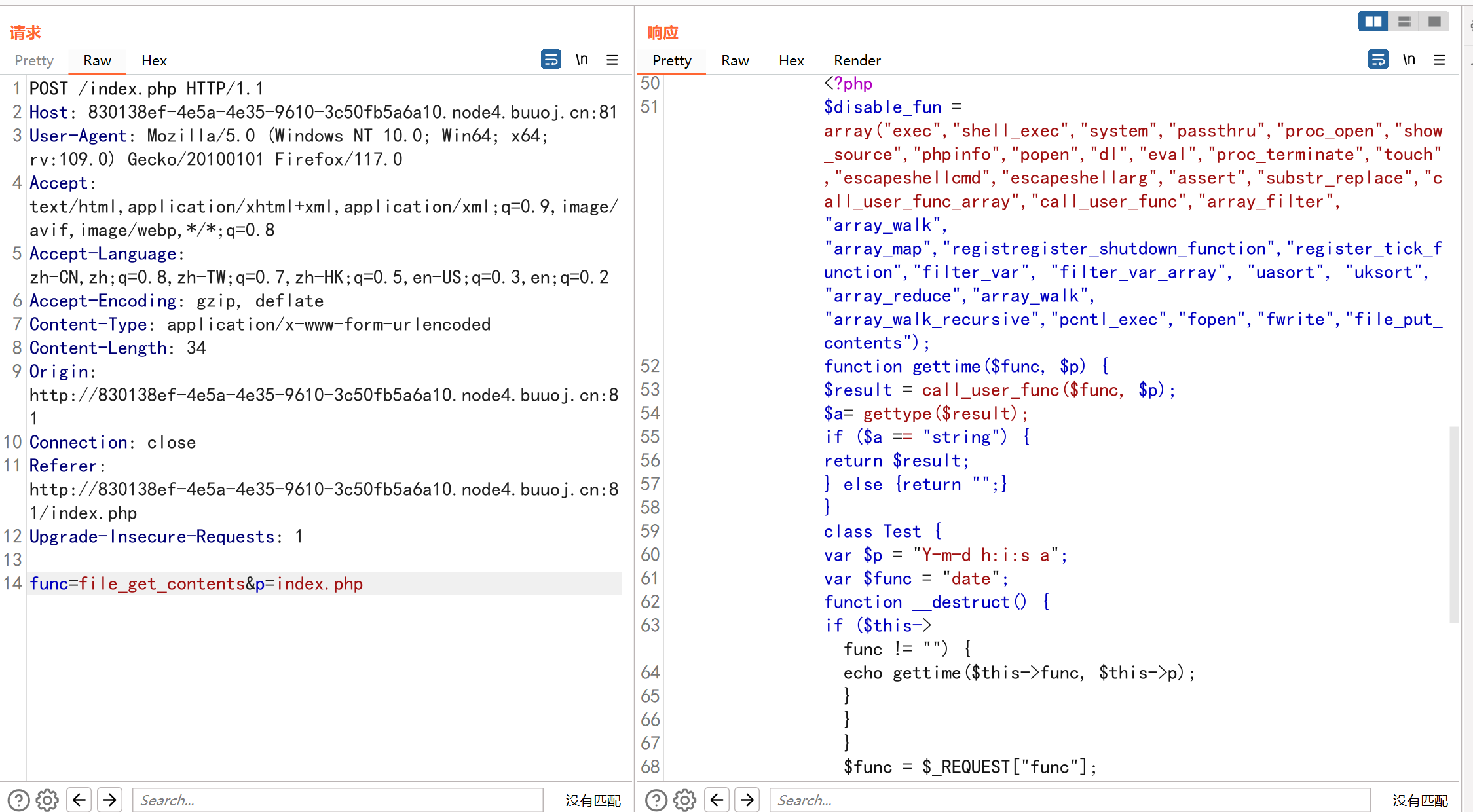Click the '<?php' opening tag in response
The image size is (1473, 812).
coord(848,83)
